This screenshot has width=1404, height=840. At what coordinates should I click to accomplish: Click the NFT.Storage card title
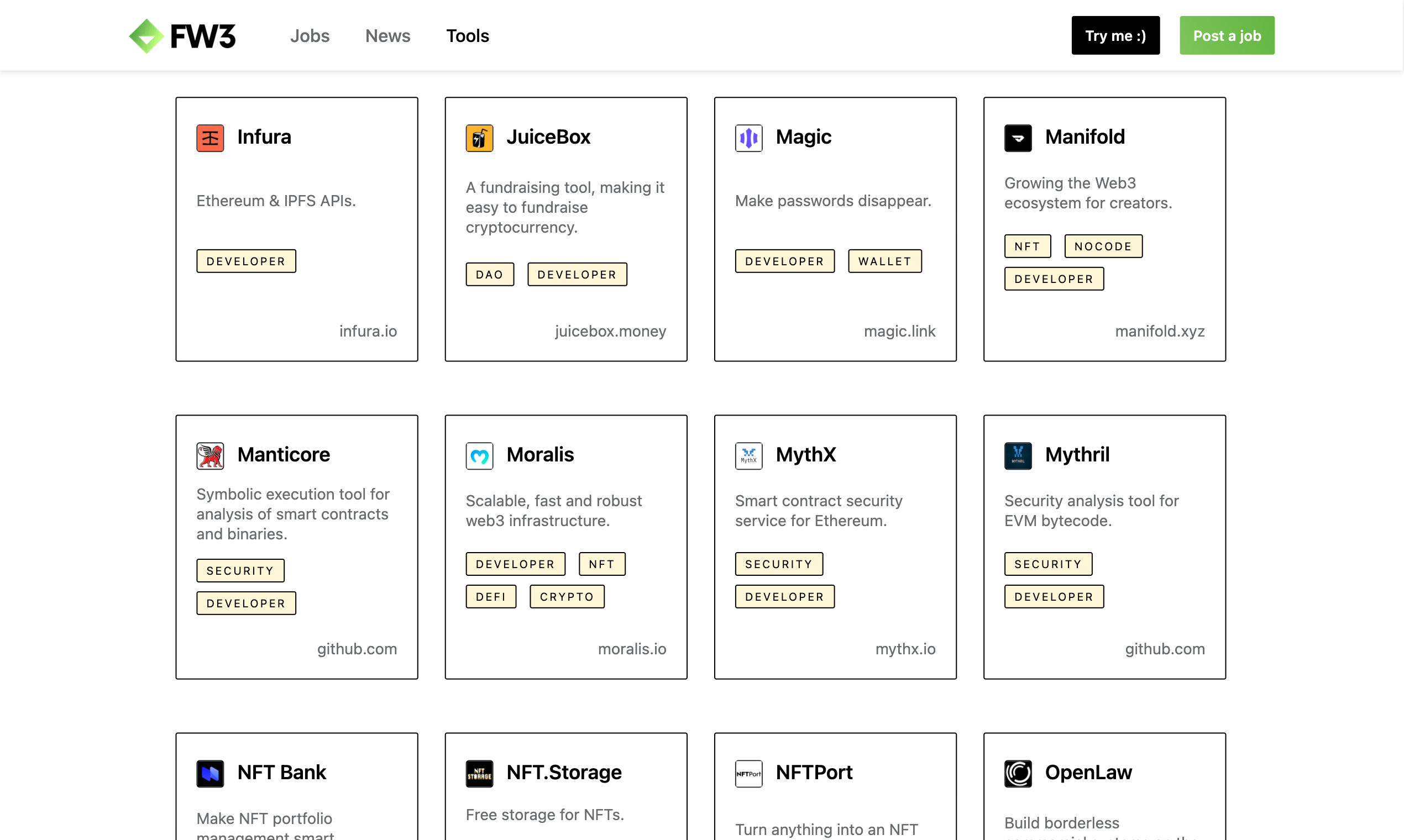tap(564, 773)
